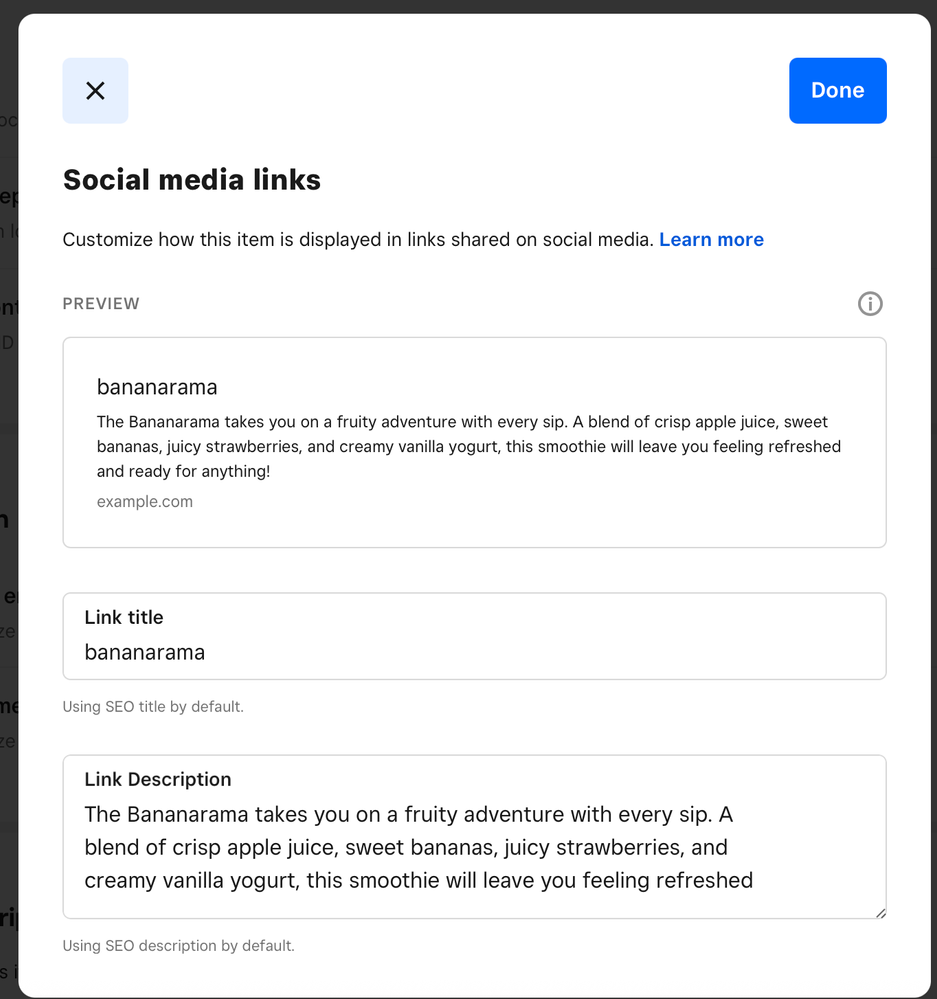Click example.com in the preview card

click(145, 502)
